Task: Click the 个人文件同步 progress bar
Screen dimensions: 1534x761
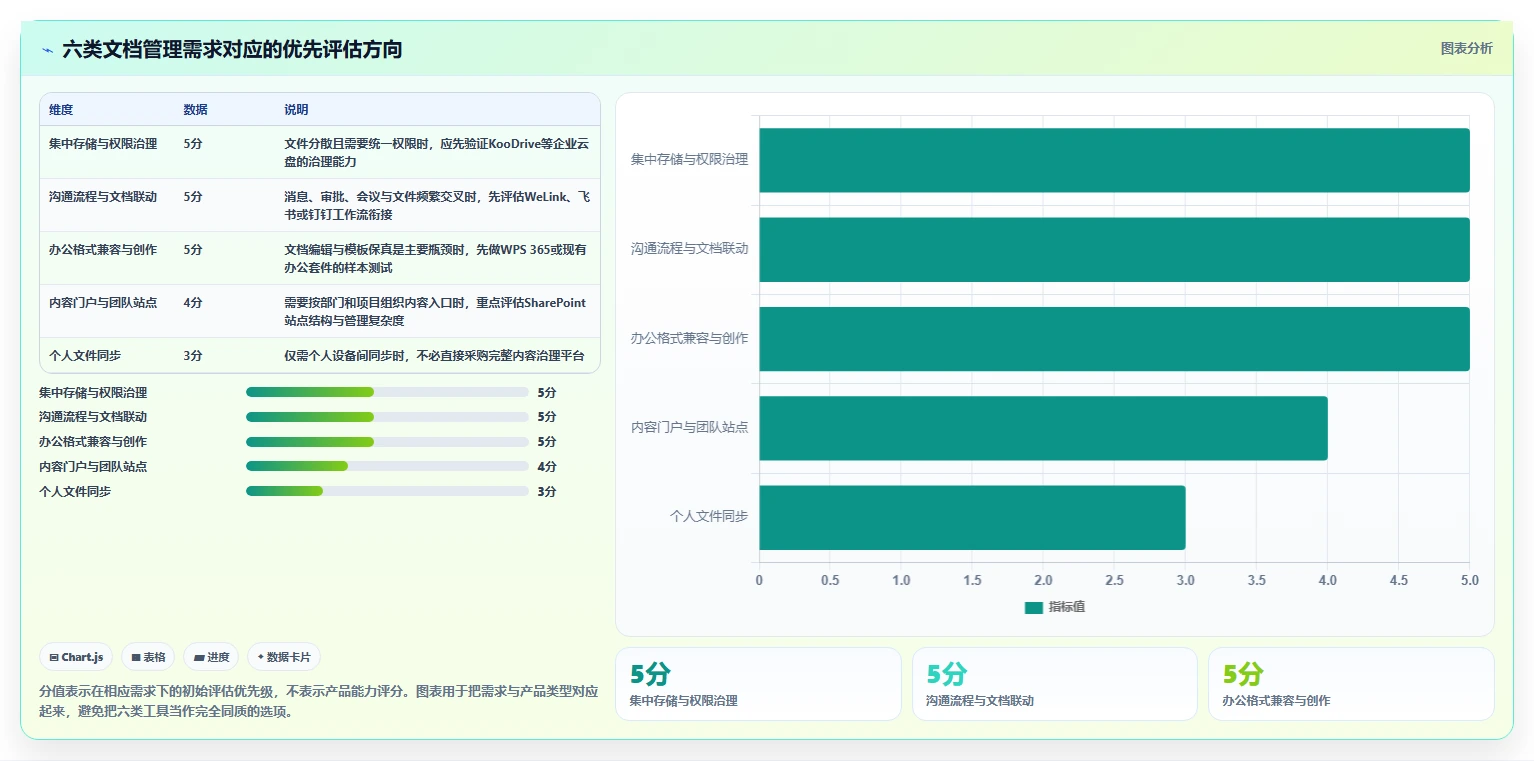Action: click(387, 491)
